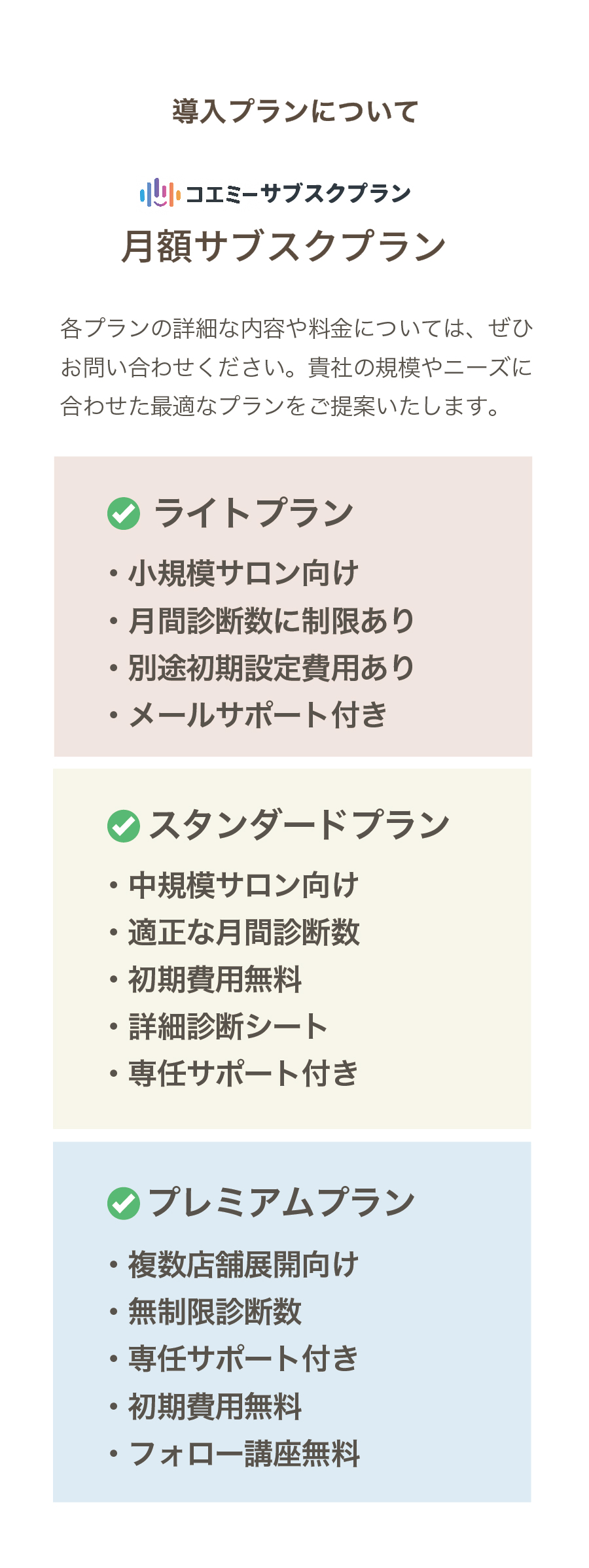
Task: Click the colorful コエミー logo icon
Action: click(x=160, y=193)
